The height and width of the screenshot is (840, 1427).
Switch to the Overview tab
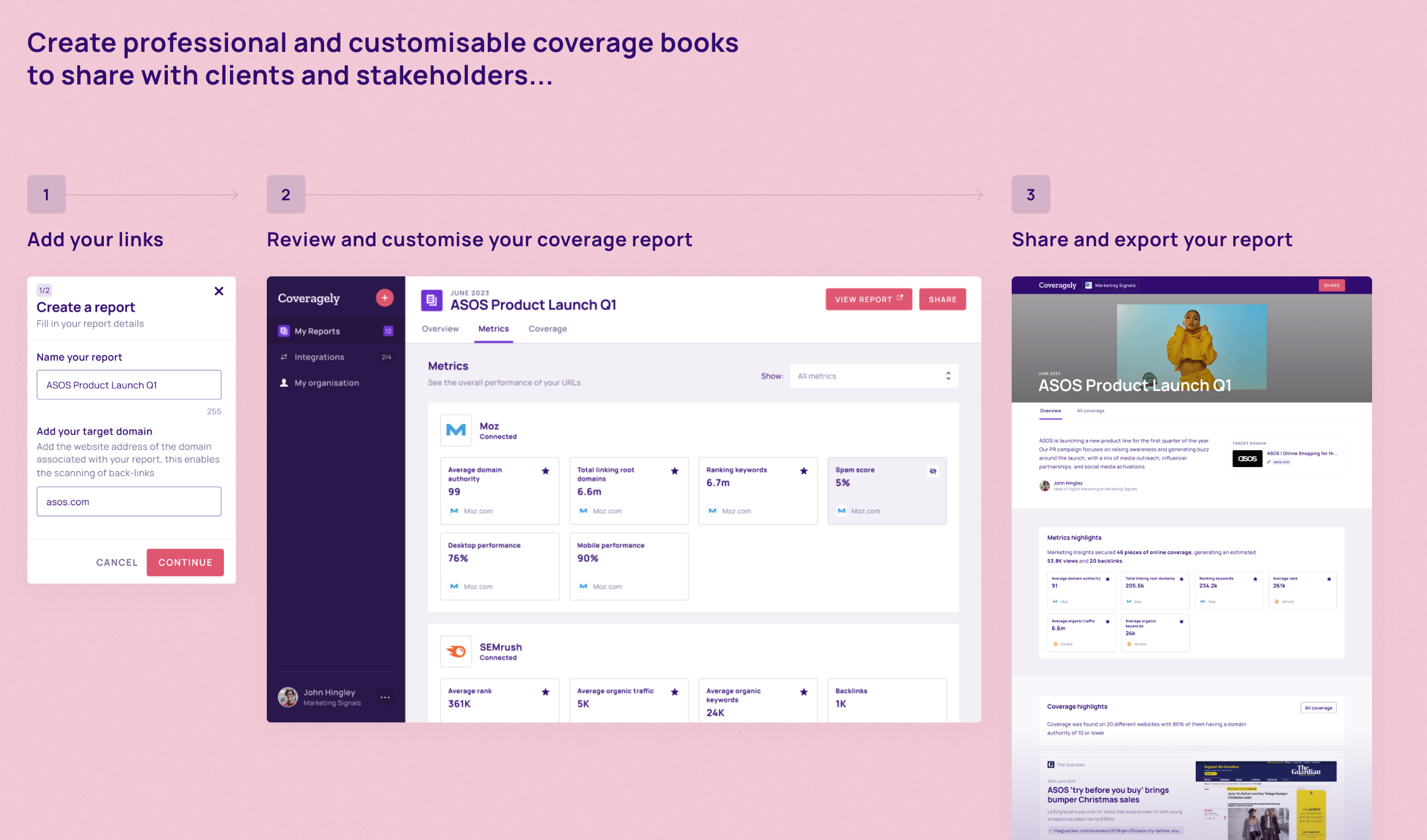point(440,329)
